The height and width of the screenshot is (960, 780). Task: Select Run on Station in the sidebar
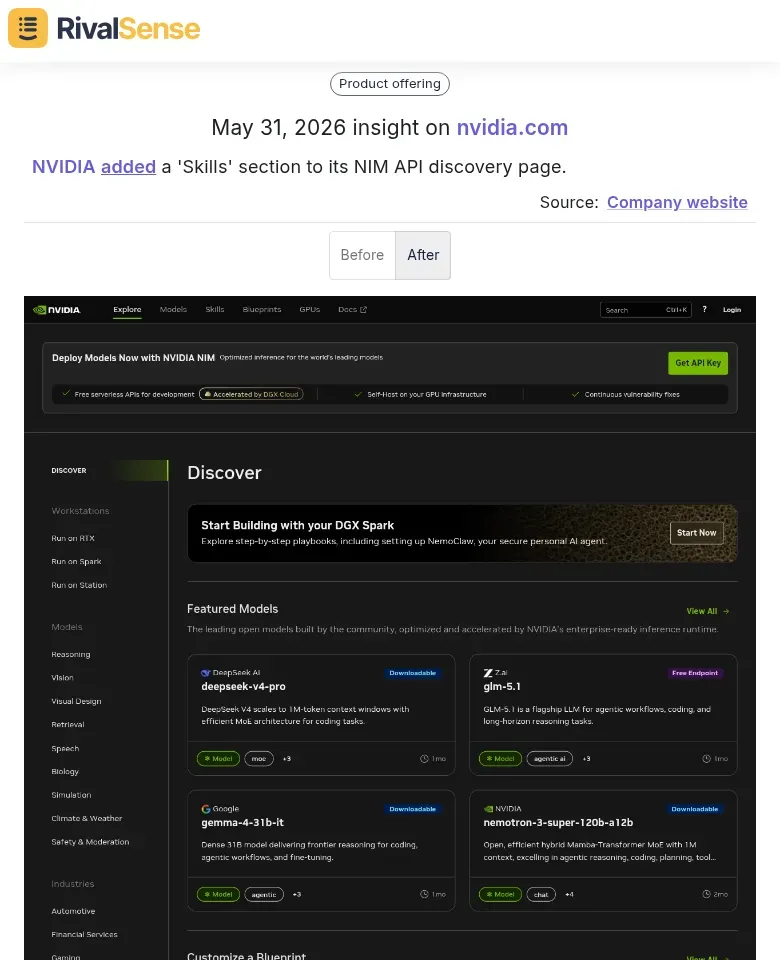coord(79,585)
